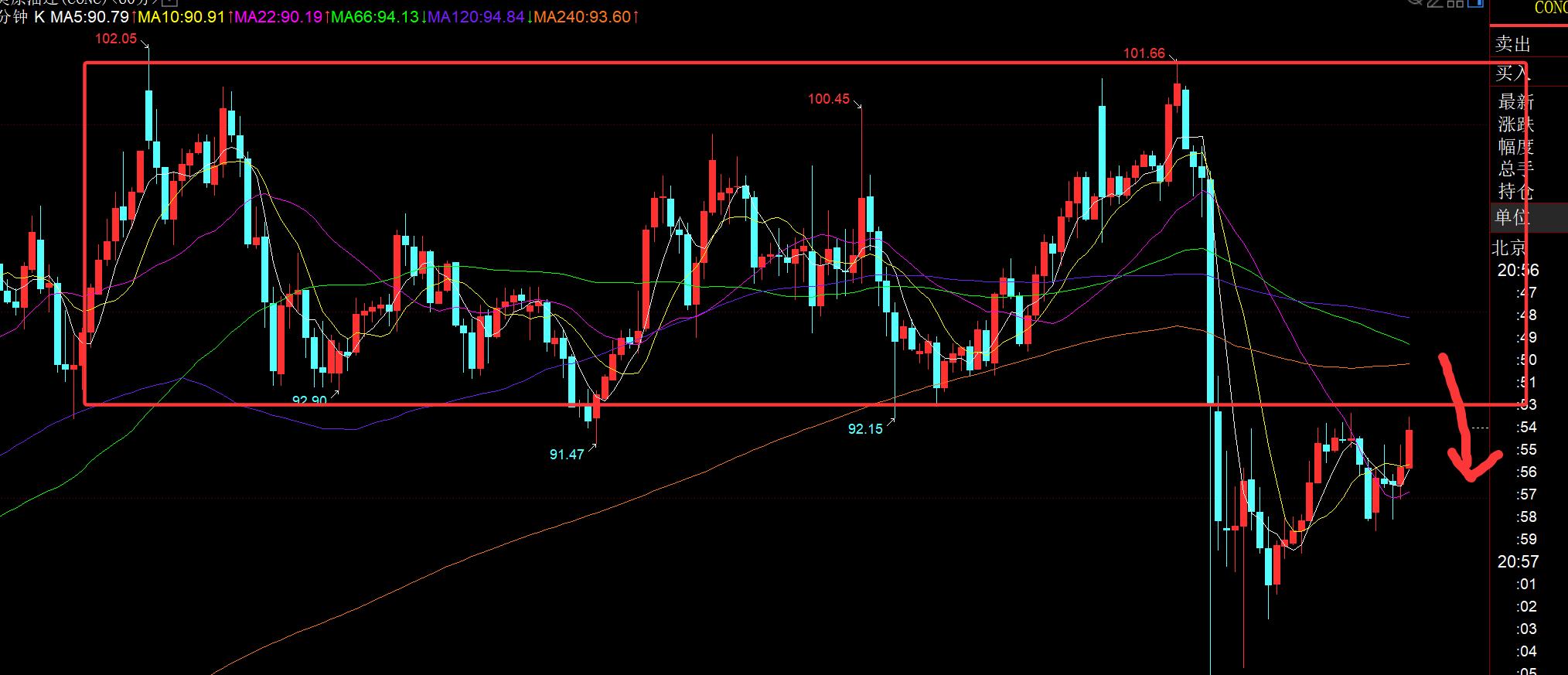Click the magenta MA22:90.19 indicator label

tap(278, 16)
